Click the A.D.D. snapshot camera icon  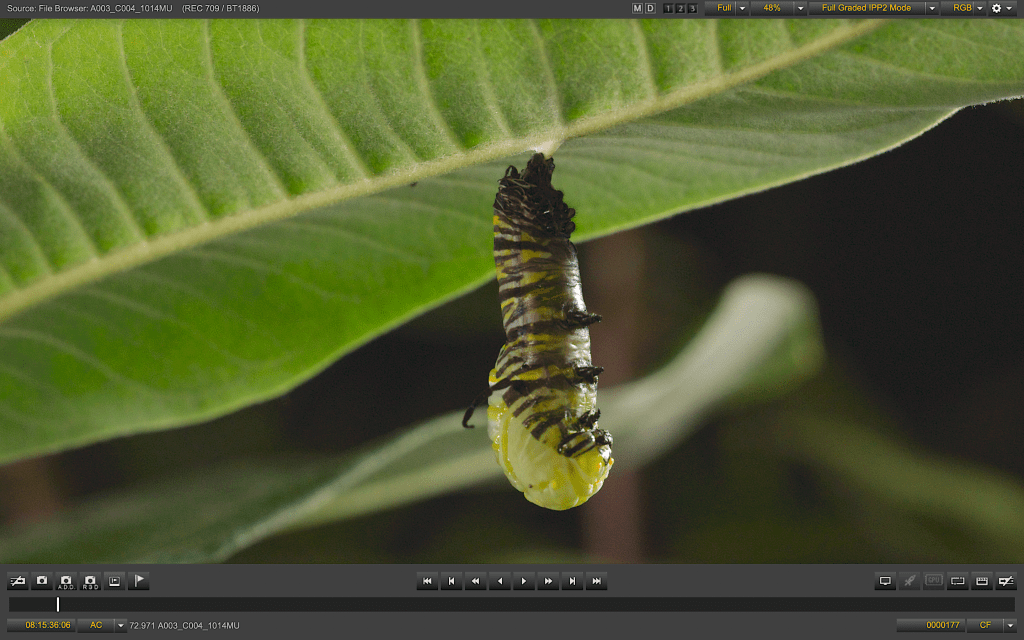point(66,581)
